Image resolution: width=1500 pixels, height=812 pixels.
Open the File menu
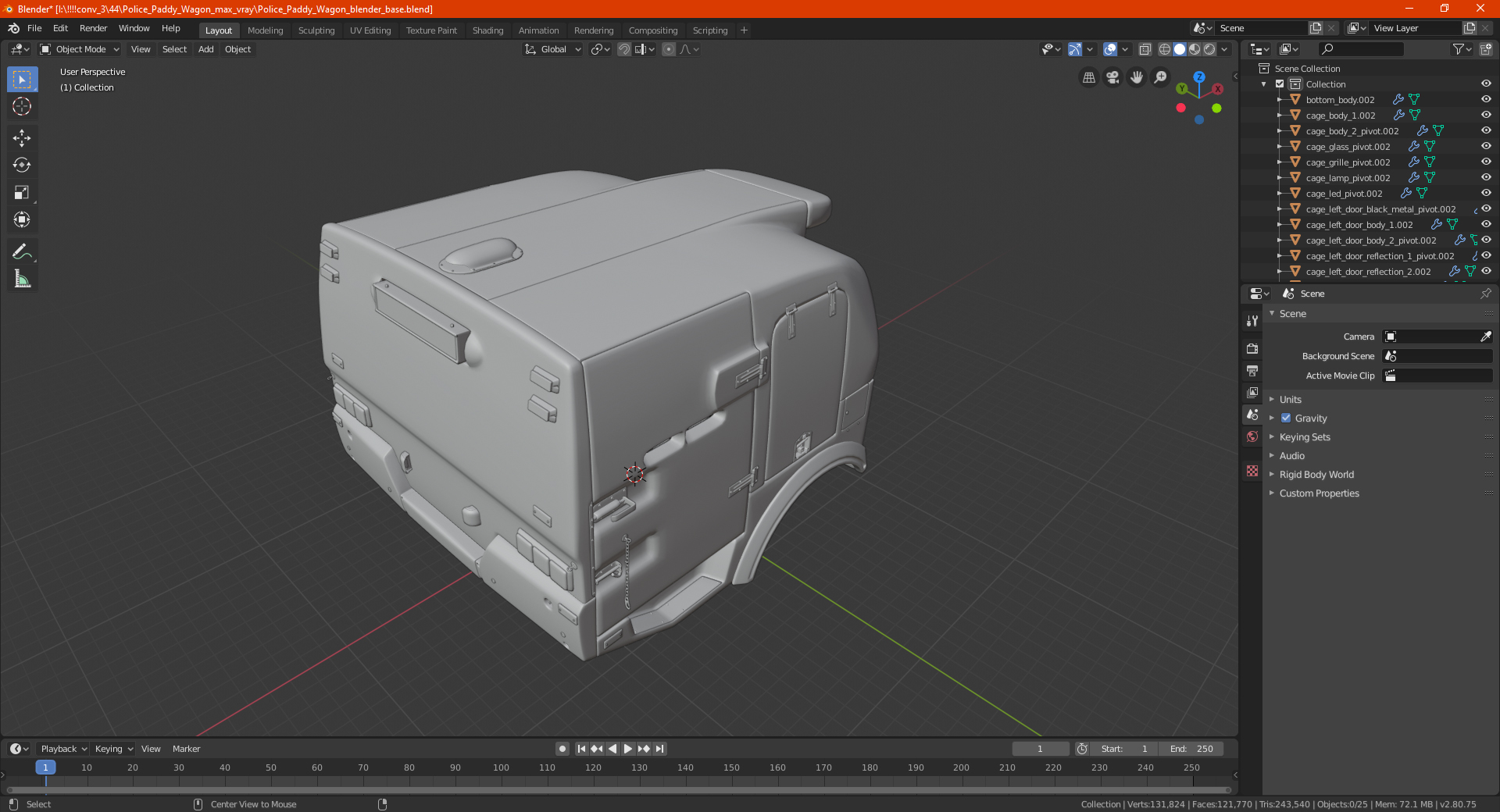point(34,28)
